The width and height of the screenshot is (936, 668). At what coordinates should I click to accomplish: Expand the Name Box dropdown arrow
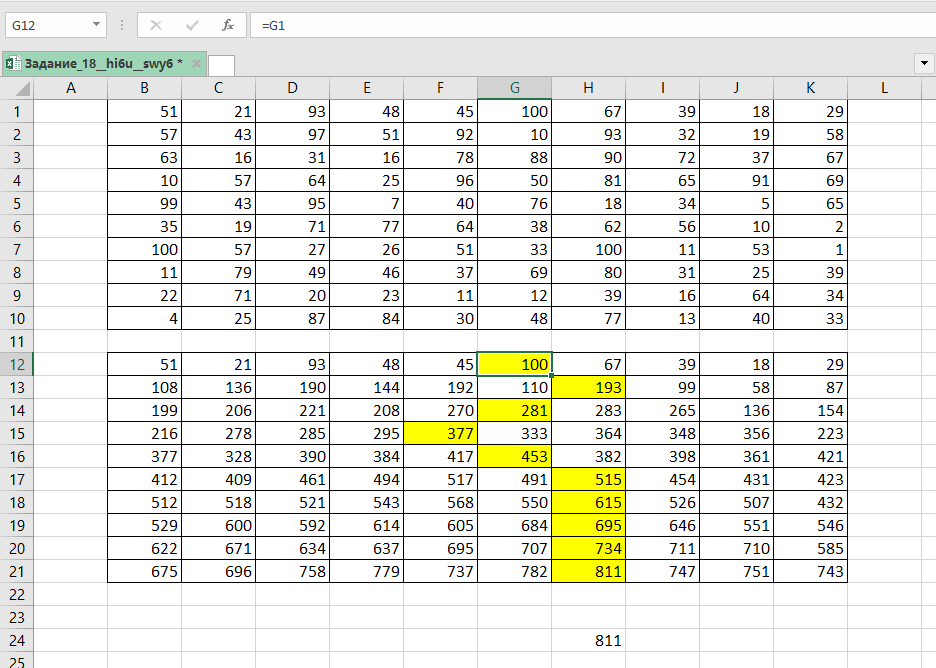[96, 25]
